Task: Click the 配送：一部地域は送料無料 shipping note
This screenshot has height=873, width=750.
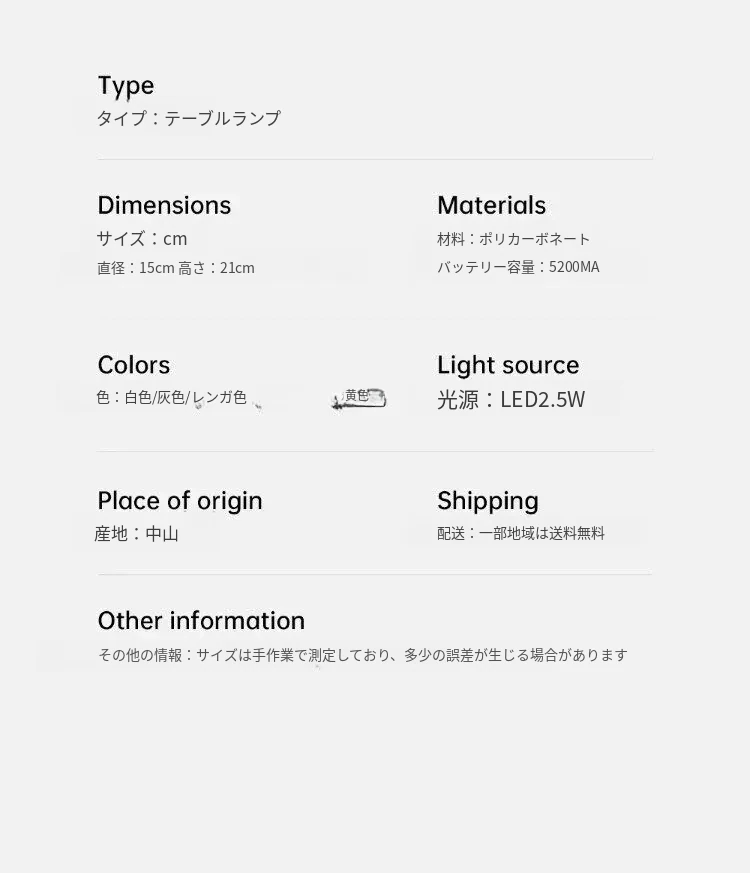Action: pos(521,534)
